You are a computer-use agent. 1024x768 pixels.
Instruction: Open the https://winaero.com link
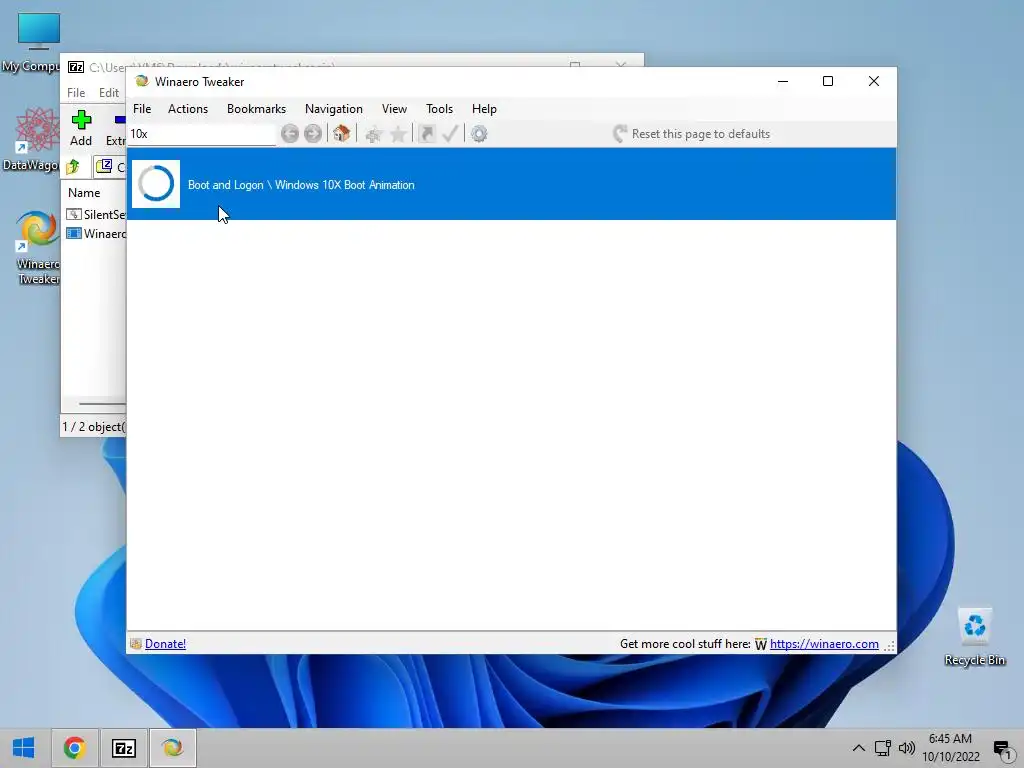[x=824, y=644]
